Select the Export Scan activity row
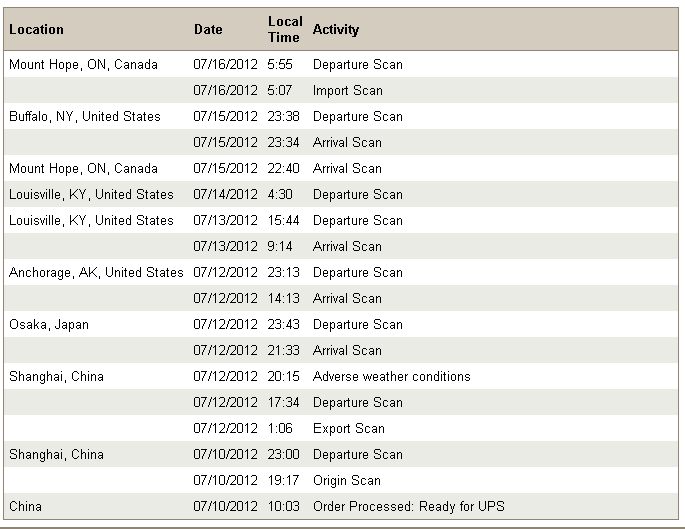 [x=341, y=428]
